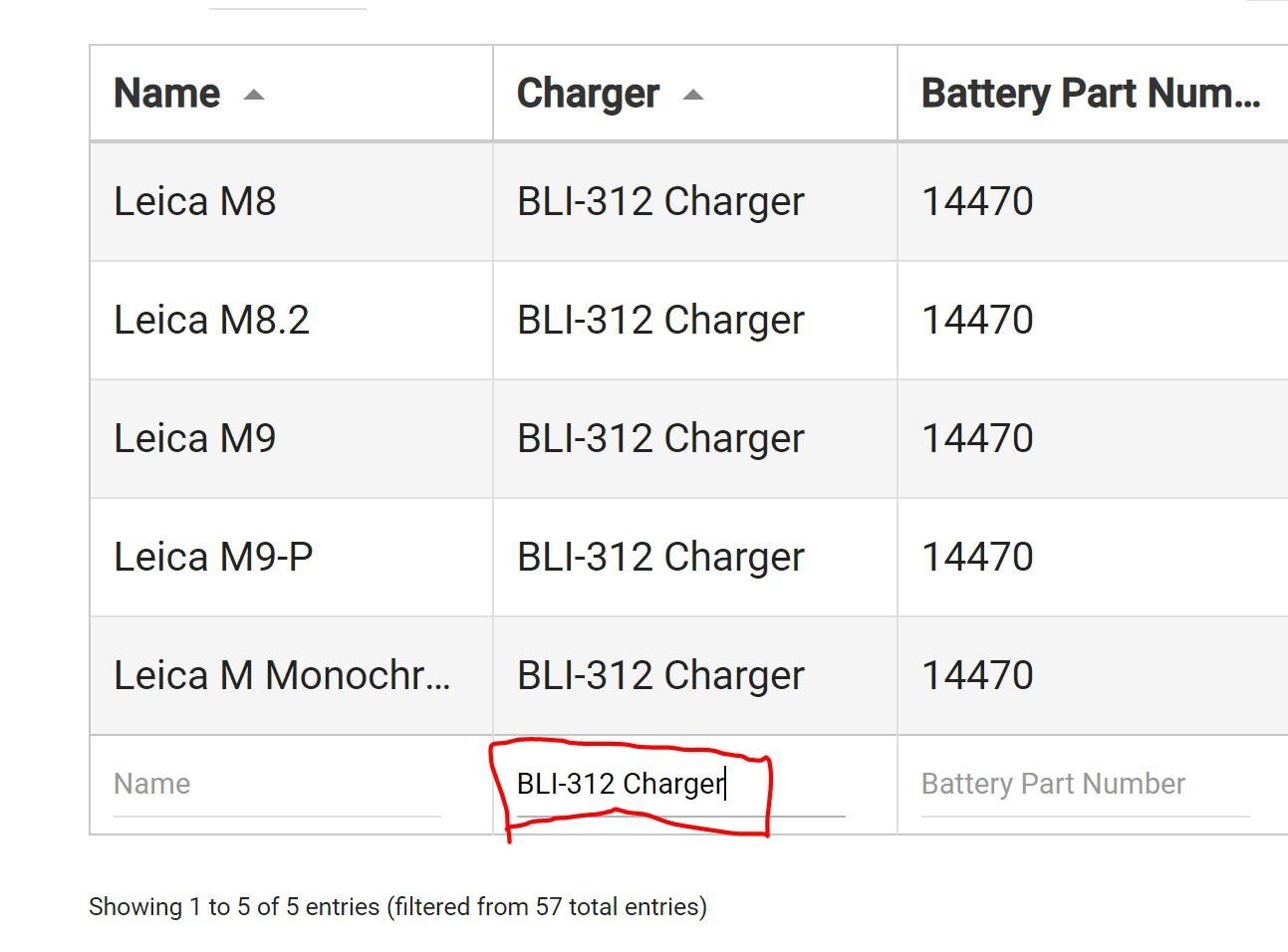The image size is (1288, 952).
Task: Select the Leica M8 row name cell
Action: [291, 202]
